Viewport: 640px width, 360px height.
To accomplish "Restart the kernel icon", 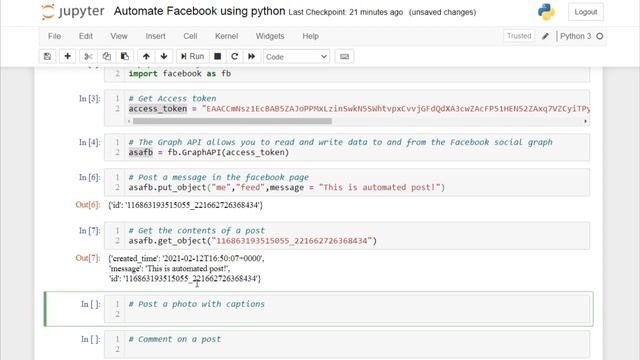I will (235, 56).
